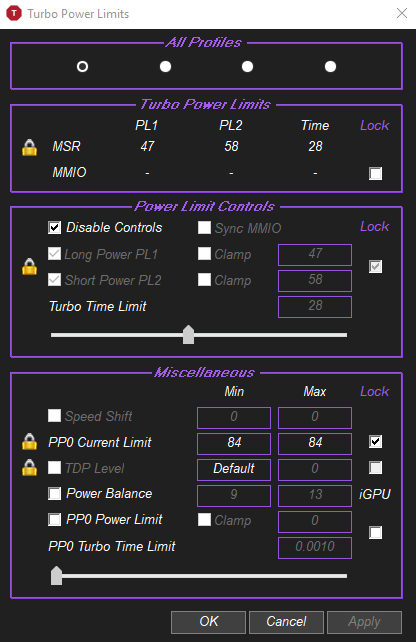Select the second All Profiles radio button
This screenshot has width=416, height=642.
(165, 66)
